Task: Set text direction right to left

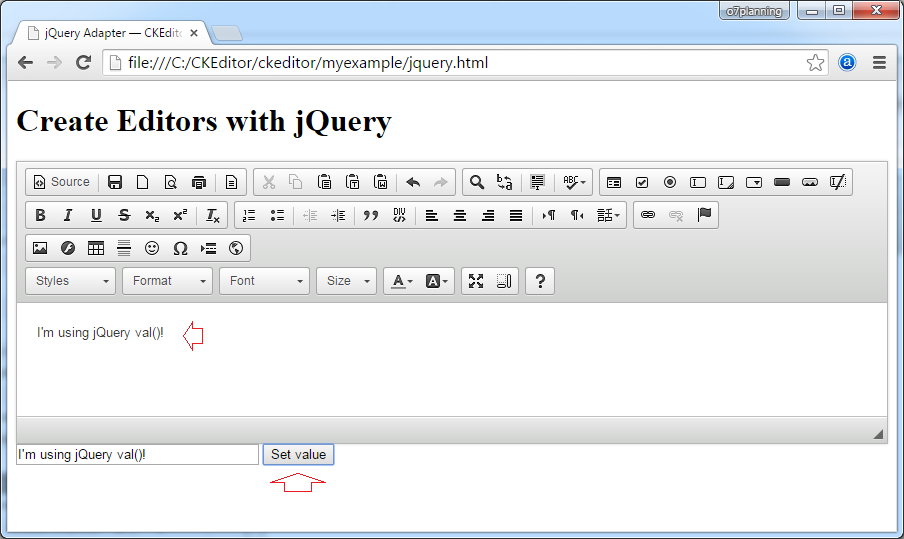Action: (577, 215)
